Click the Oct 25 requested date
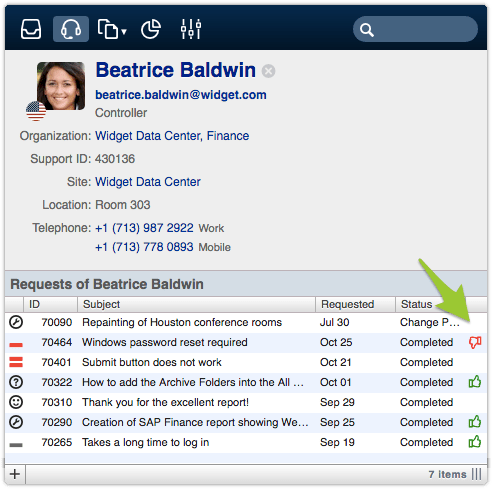Viewport: 492px width, 489px height. tap(336, 342)
